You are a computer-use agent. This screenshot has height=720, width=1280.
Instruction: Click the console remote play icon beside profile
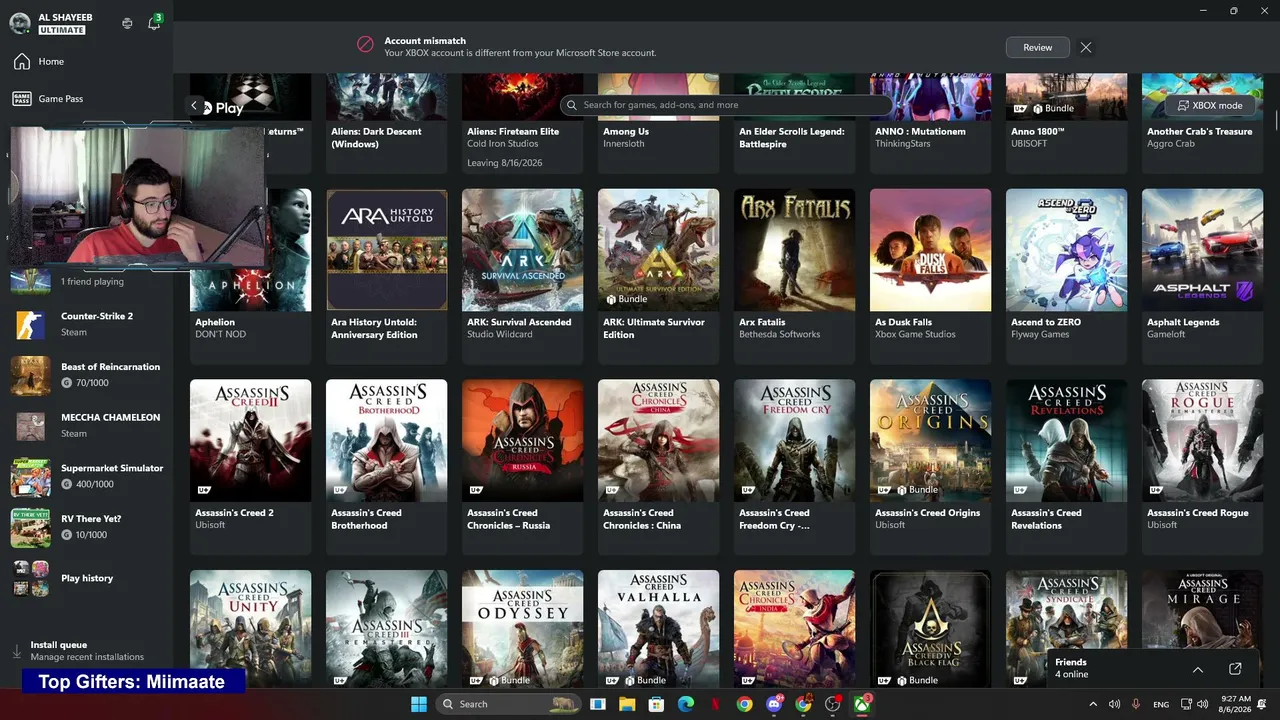tap(127, 23)
